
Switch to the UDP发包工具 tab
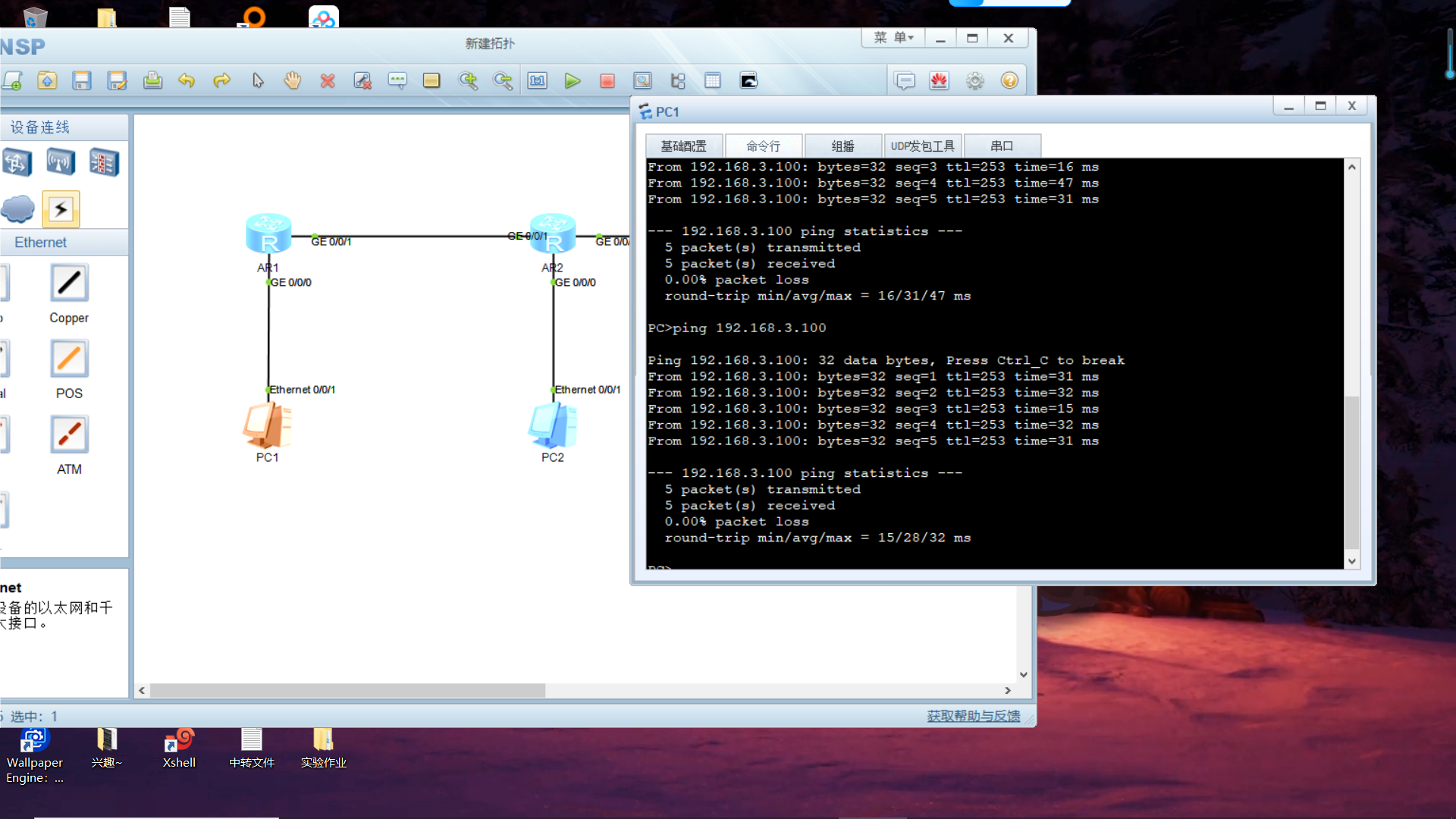click(x=922, y=146)
